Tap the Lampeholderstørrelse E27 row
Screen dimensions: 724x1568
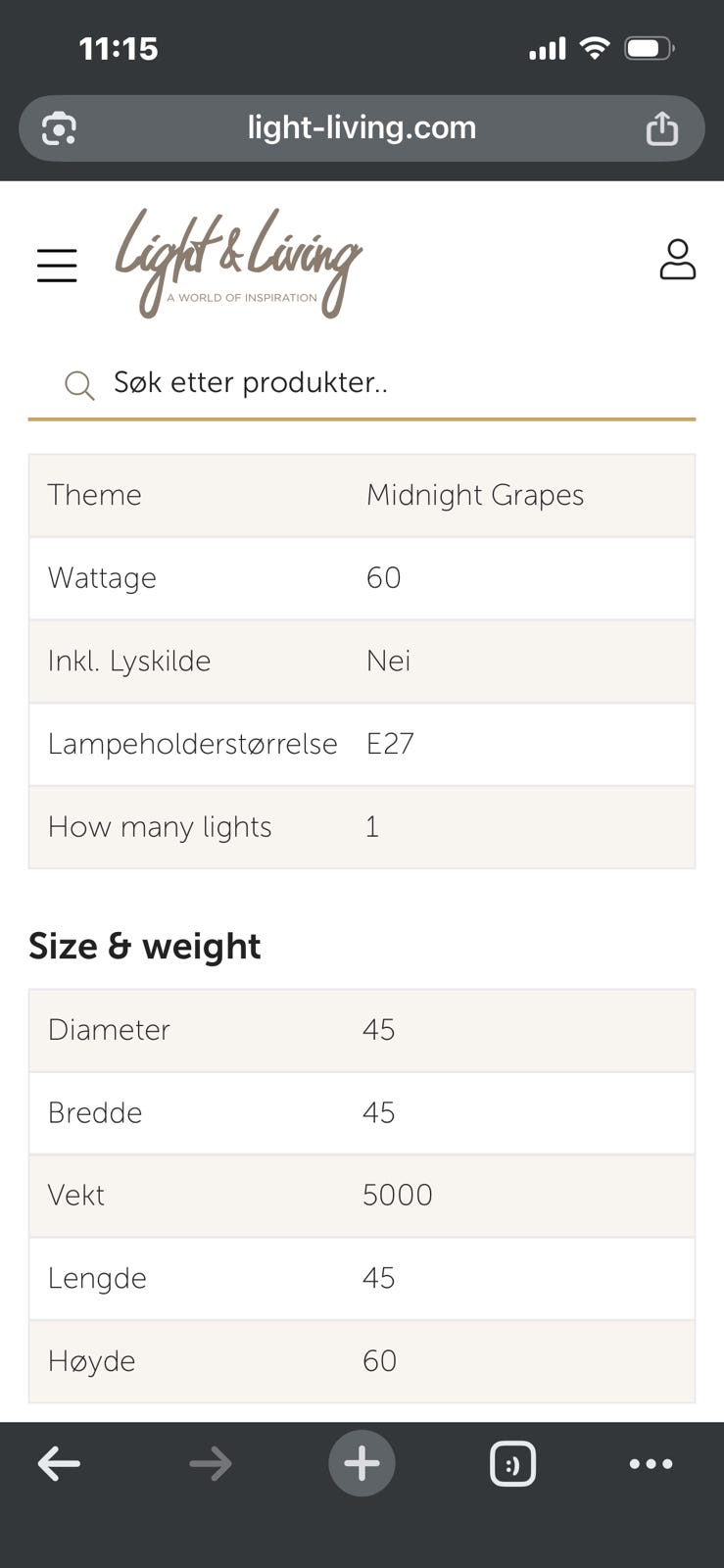pyautogui.click(x=362, y=744)
